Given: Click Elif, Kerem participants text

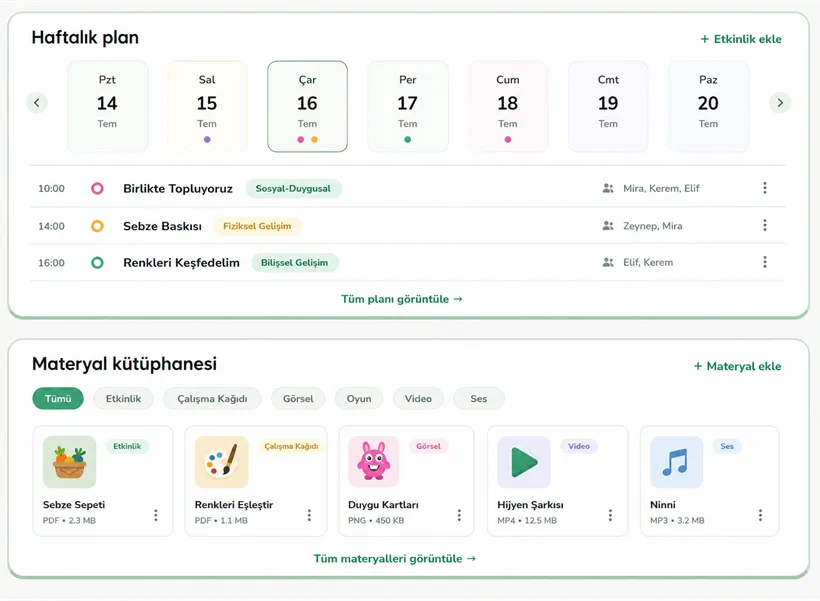Looking at the screenshot, I should [x=648, y=263].
